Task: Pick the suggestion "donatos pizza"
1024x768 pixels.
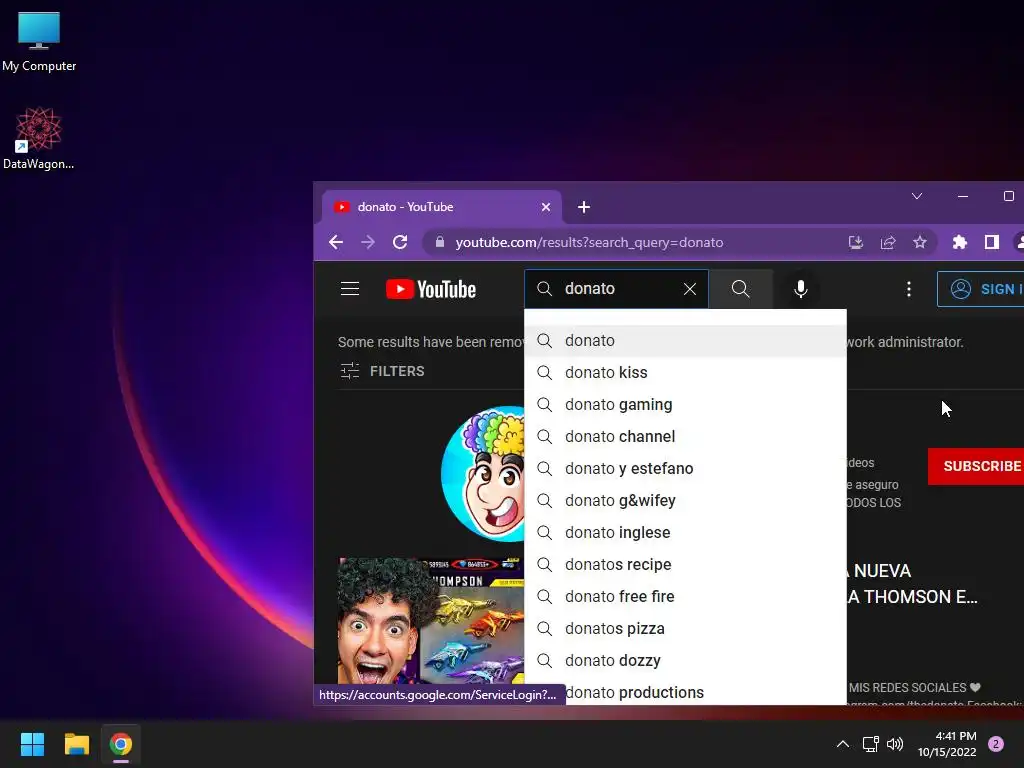Action: tap(685, 628)
